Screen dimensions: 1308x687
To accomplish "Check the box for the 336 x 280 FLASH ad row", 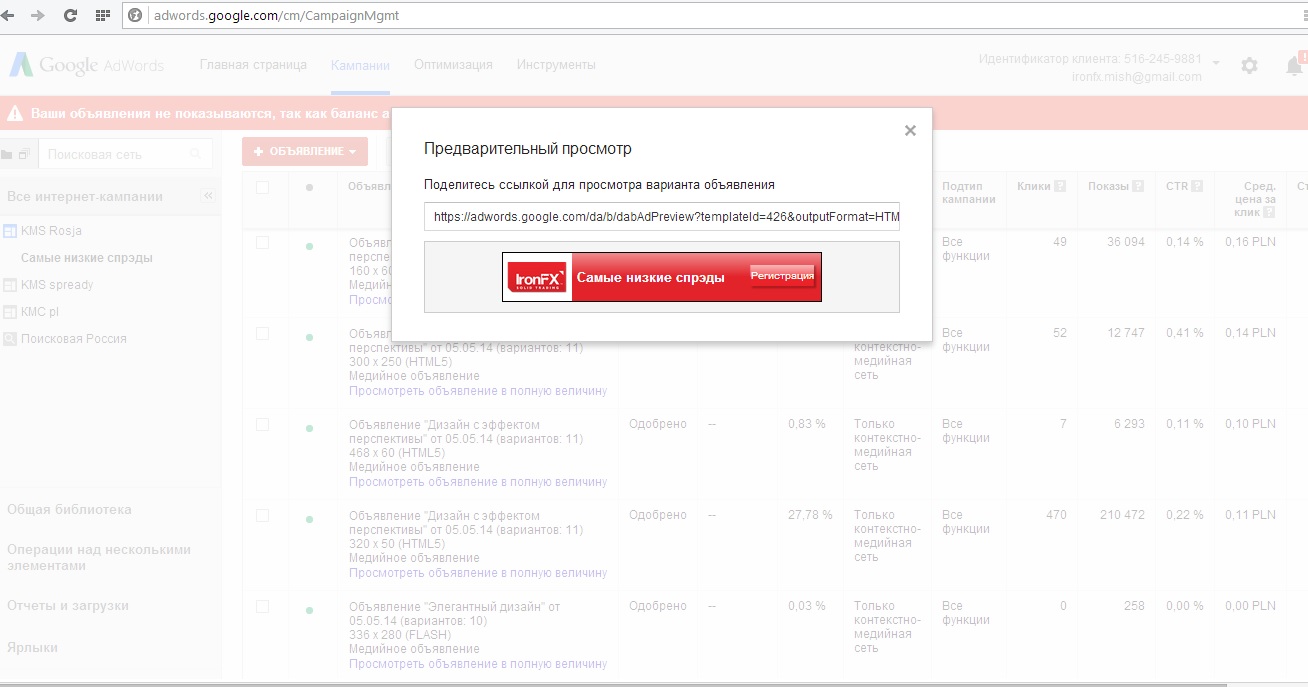I will pyautogui.click(x=262, y=606).
